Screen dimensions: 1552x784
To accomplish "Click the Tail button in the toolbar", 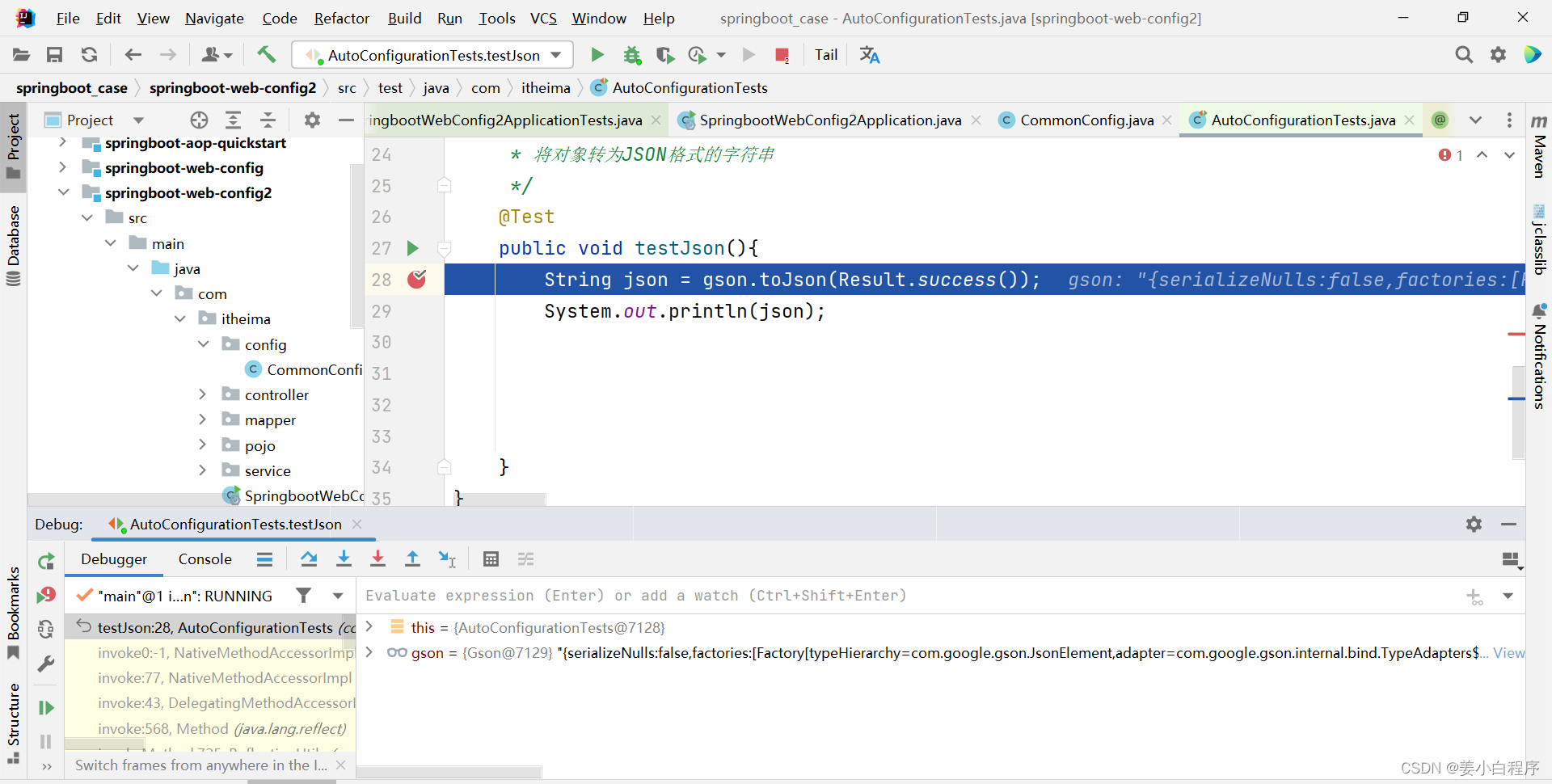I will pos(825,55).
